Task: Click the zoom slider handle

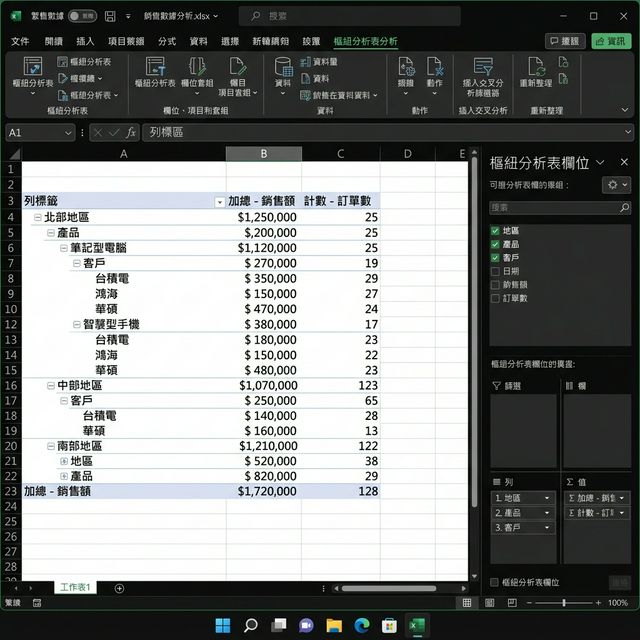Action: point(564,603)
